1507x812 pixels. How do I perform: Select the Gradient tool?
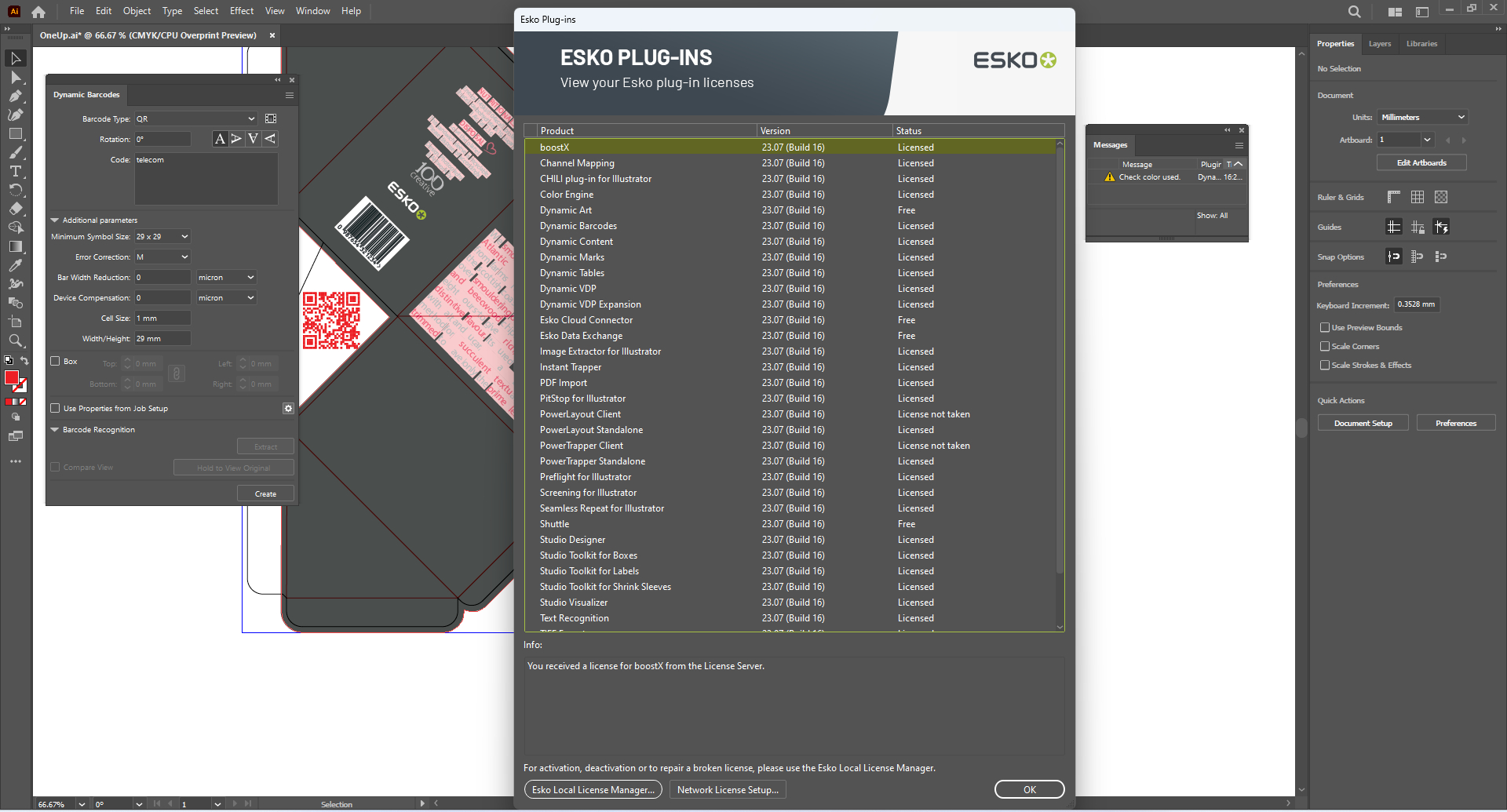[16, 247]
